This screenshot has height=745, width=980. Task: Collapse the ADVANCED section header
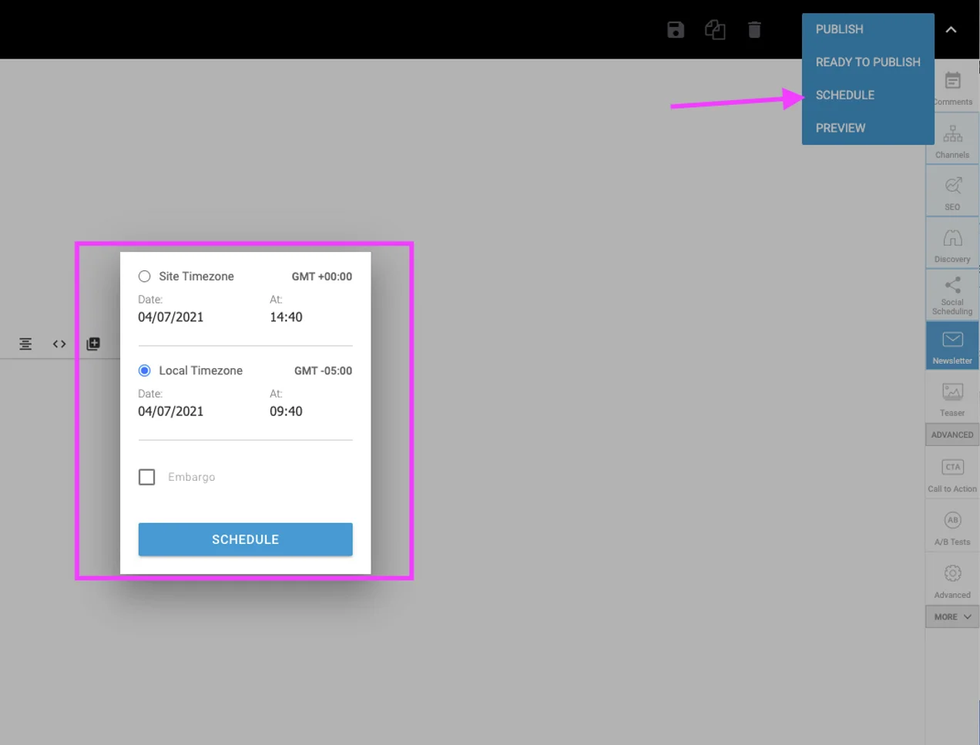coord(952,435)
